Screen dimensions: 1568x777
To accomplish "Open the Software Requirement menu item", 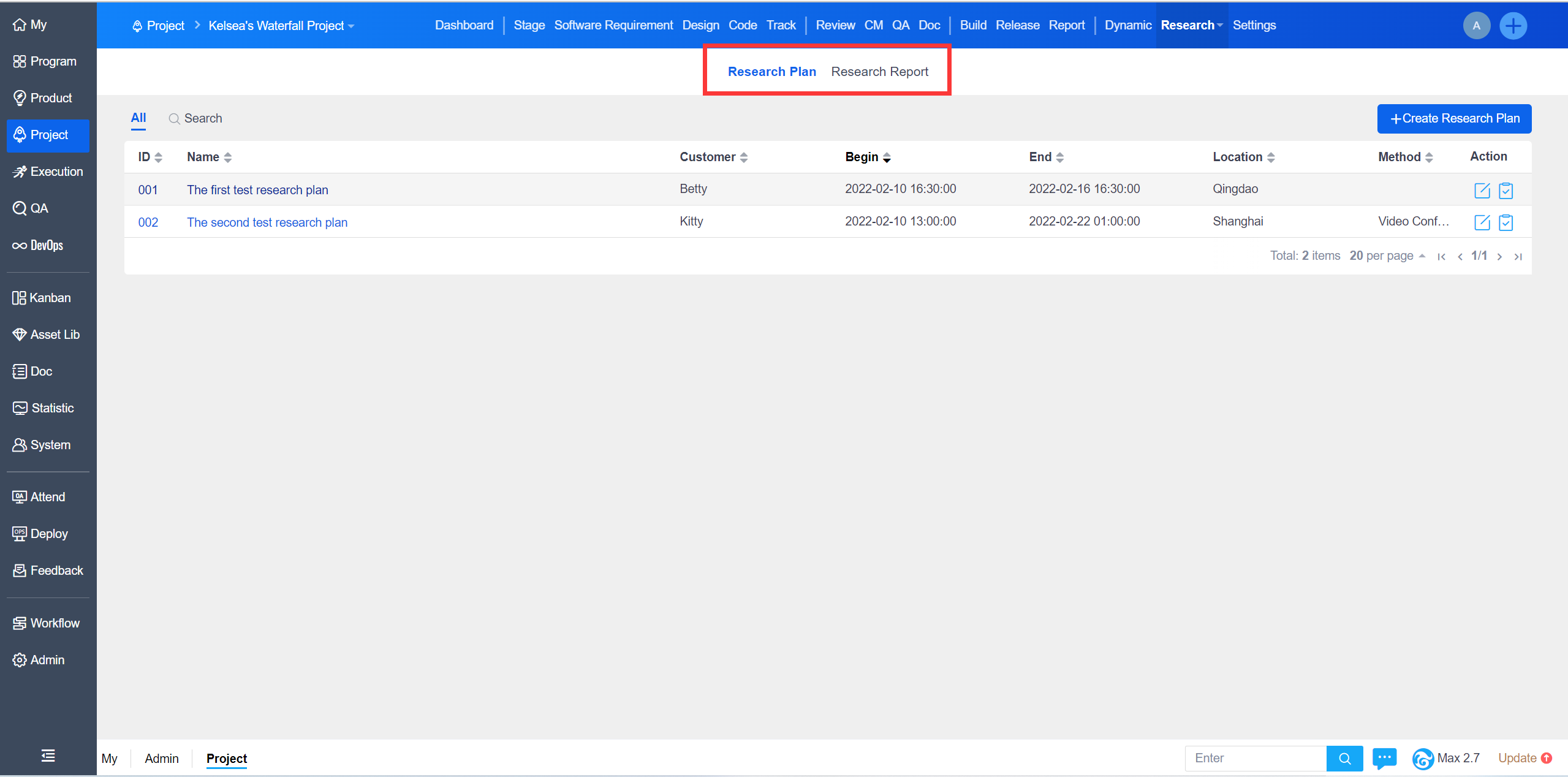I will (613, 25).
